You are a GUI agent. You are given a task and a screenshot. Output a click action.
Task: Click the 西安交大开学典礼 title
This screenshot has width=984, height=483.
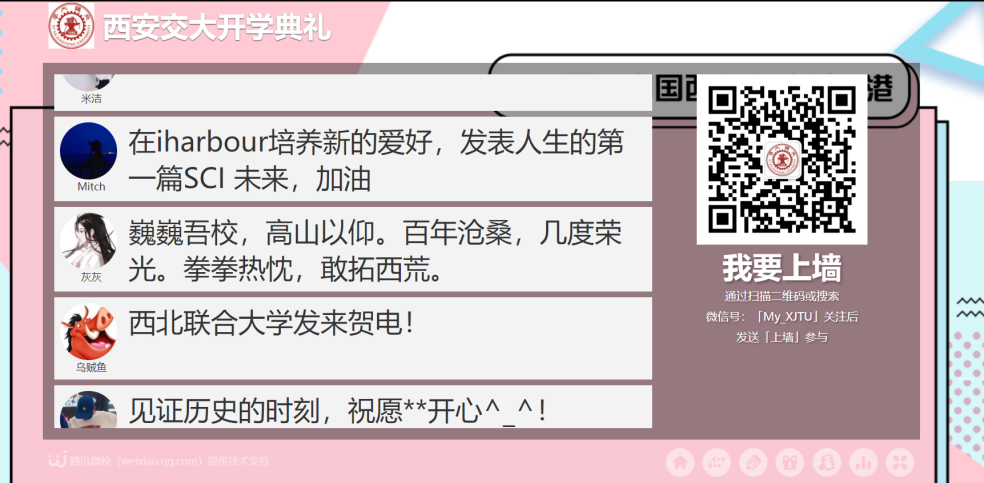coord(217,28)
